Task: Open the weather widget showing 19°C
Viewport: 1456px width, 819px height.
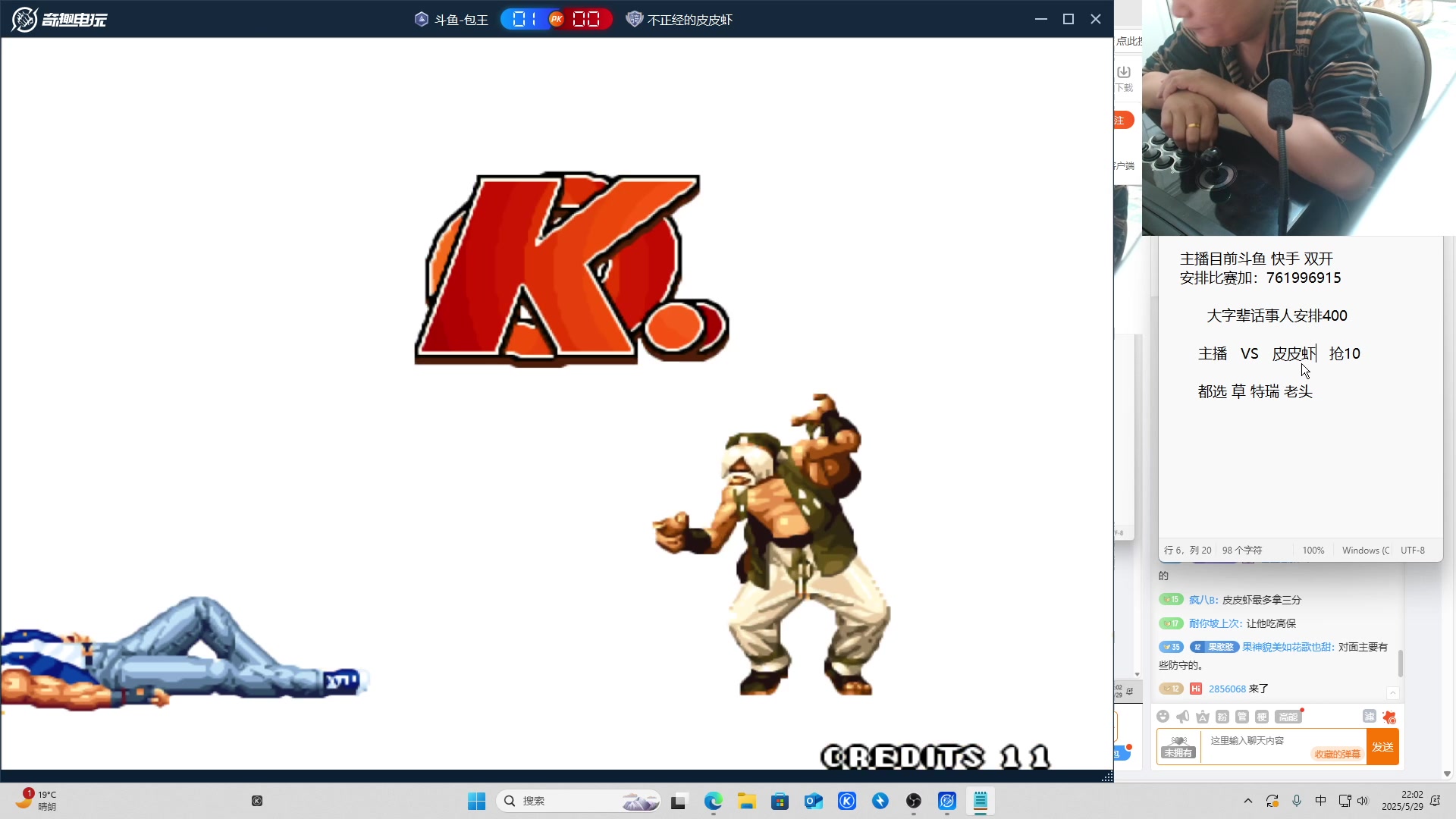Action: point(36,801)
